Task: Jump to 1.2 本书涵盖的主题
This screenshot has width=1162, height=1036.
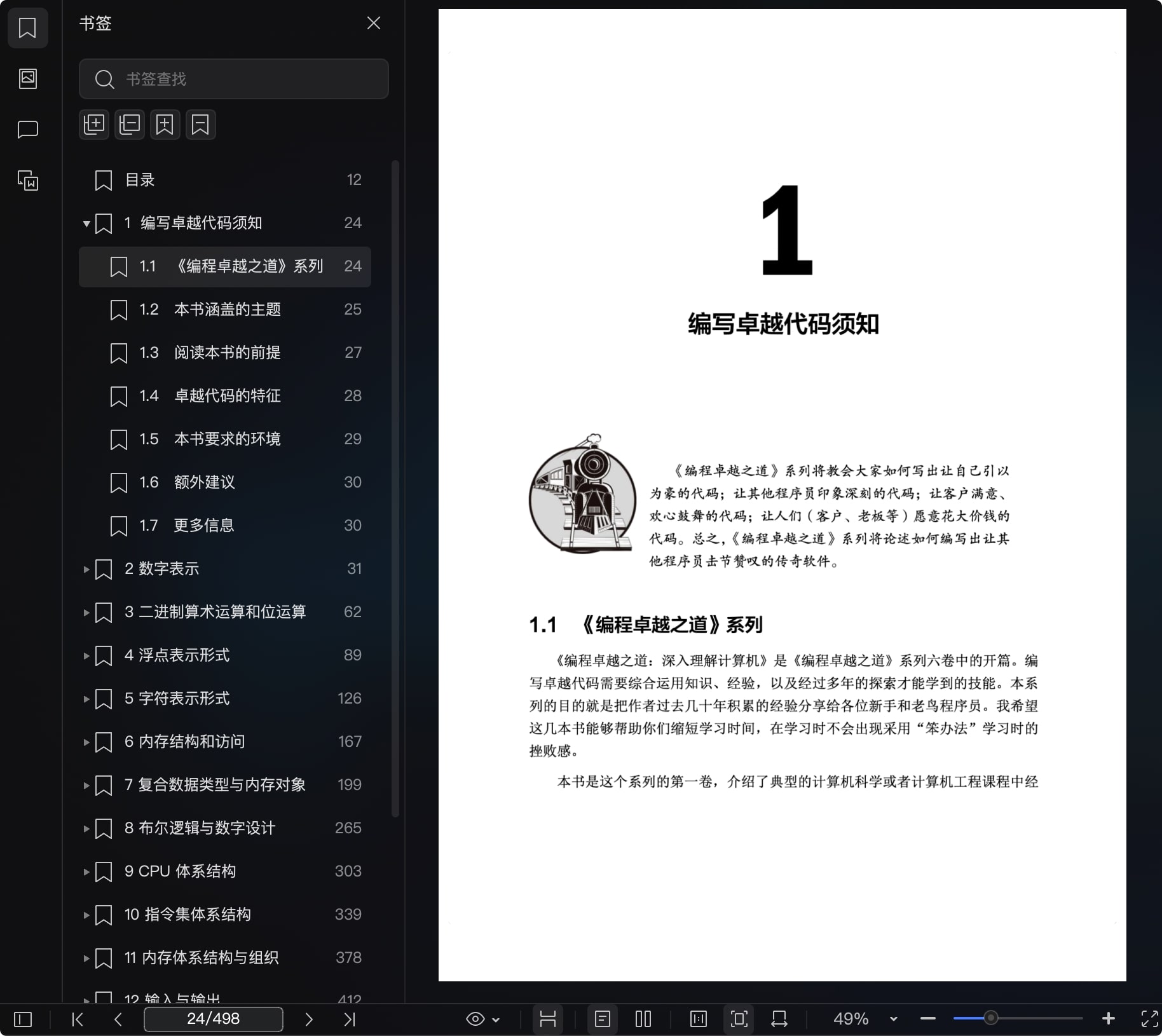Action: tap(225, 310)
